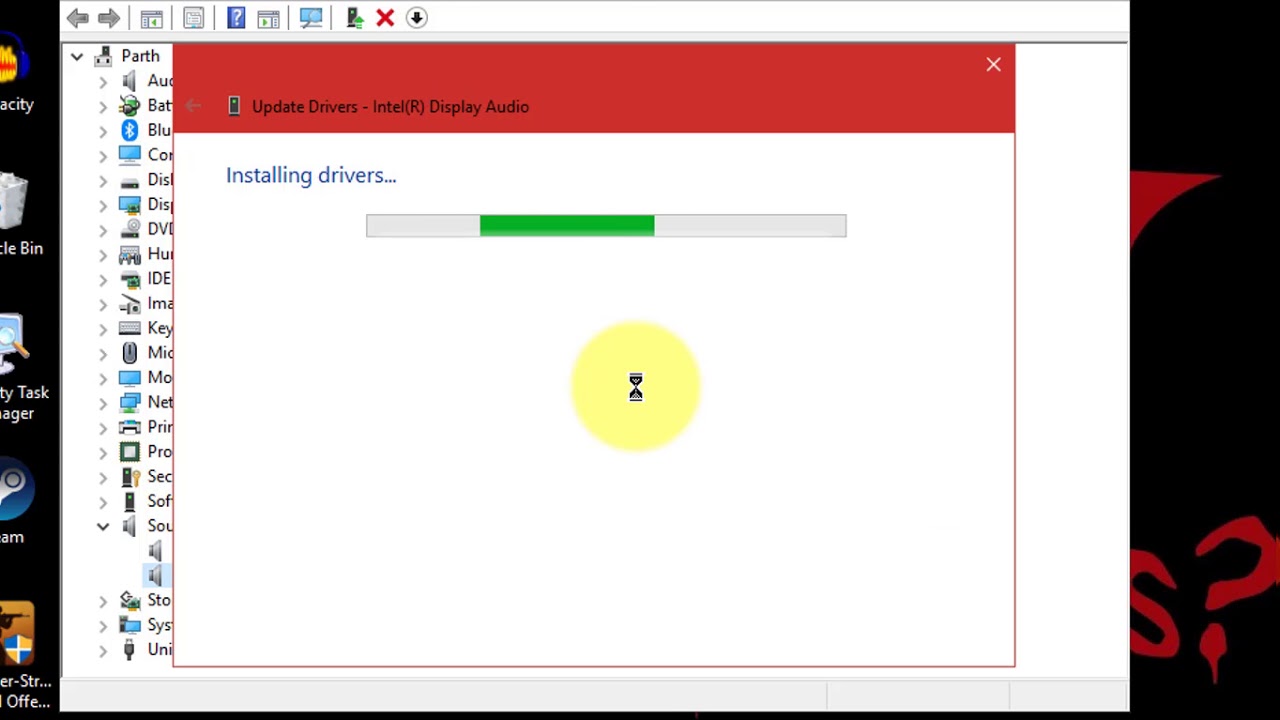
Task: Click the Back arrow in Device Manager toolbar
Action: 78,18
